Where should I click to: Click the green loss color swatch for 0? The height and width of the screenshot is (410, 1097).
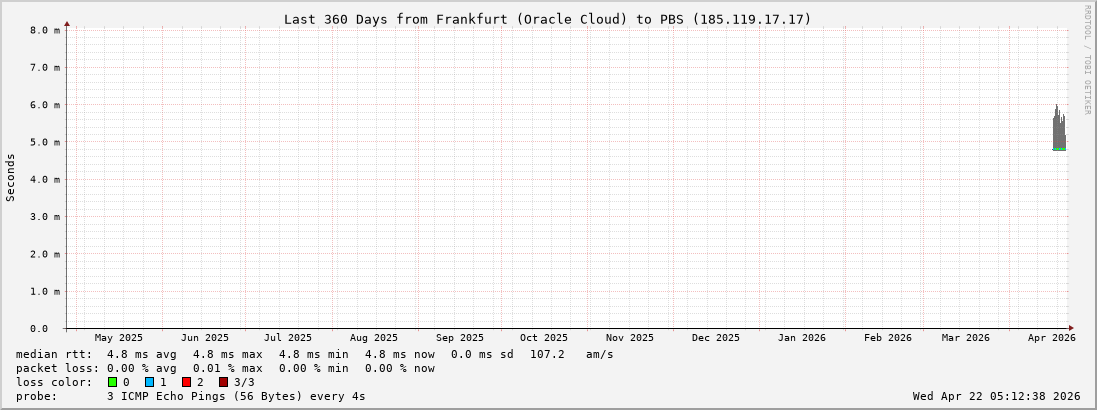pos(112,382)
